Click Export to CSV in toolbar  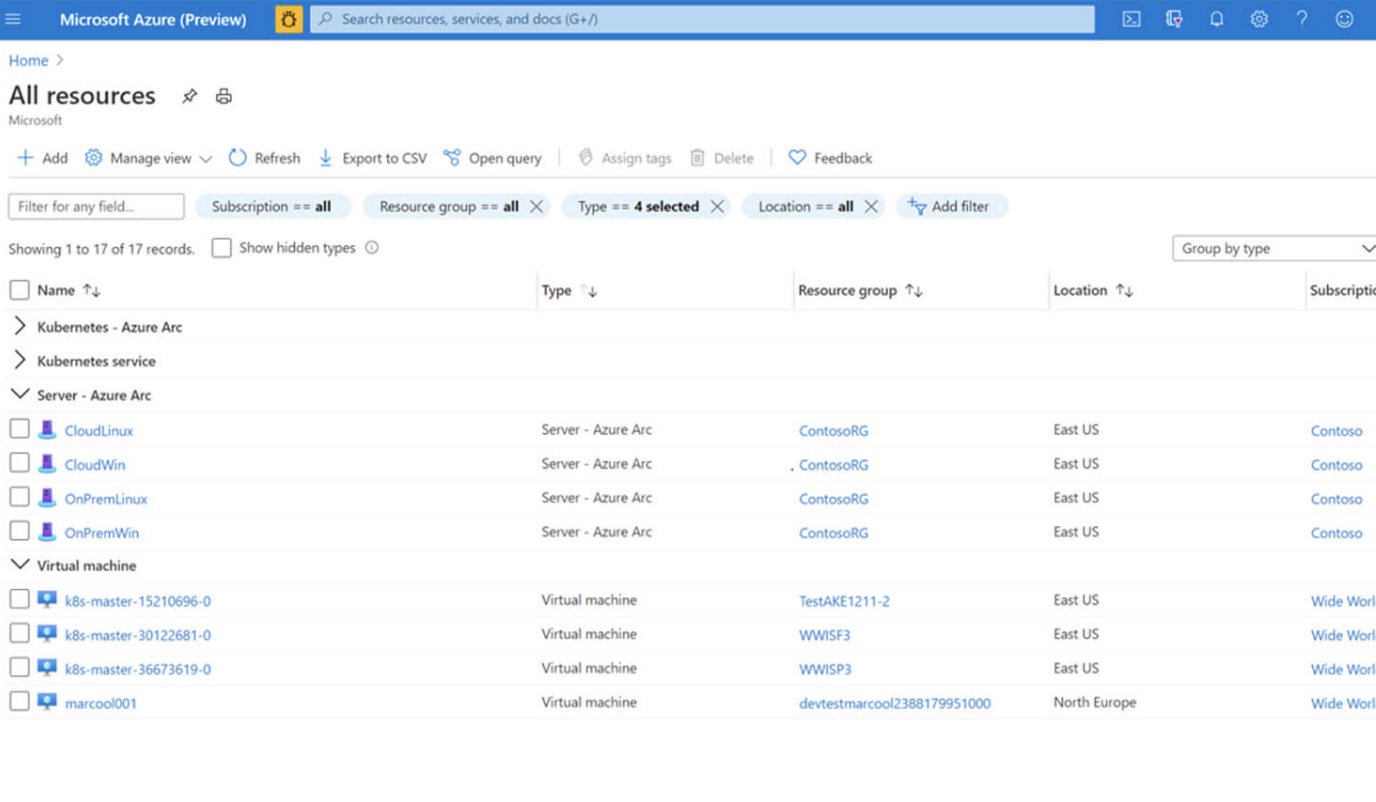(372, 158)
